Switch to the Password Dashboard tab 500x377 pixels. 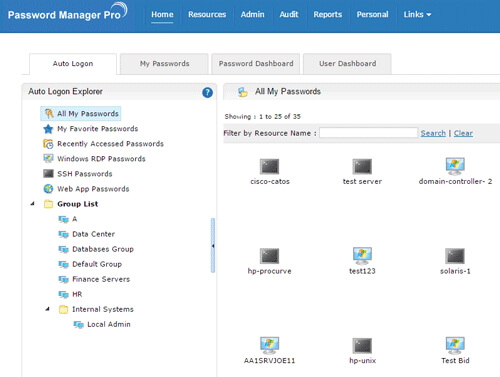[256, 64]
